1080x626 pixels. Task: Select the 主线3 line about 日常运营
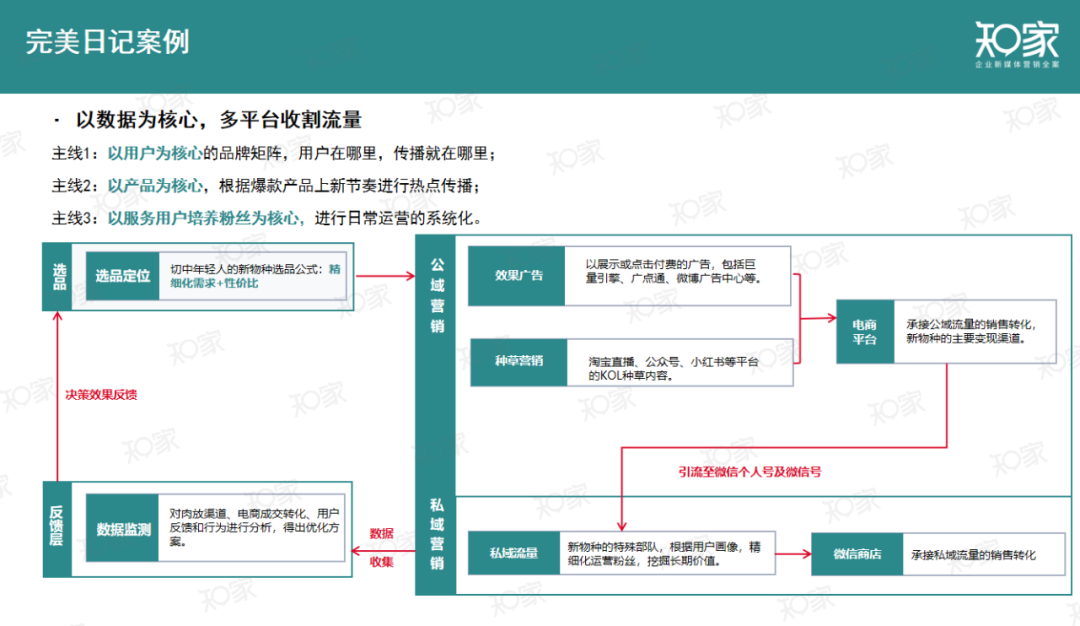click(x=267, y=218)
